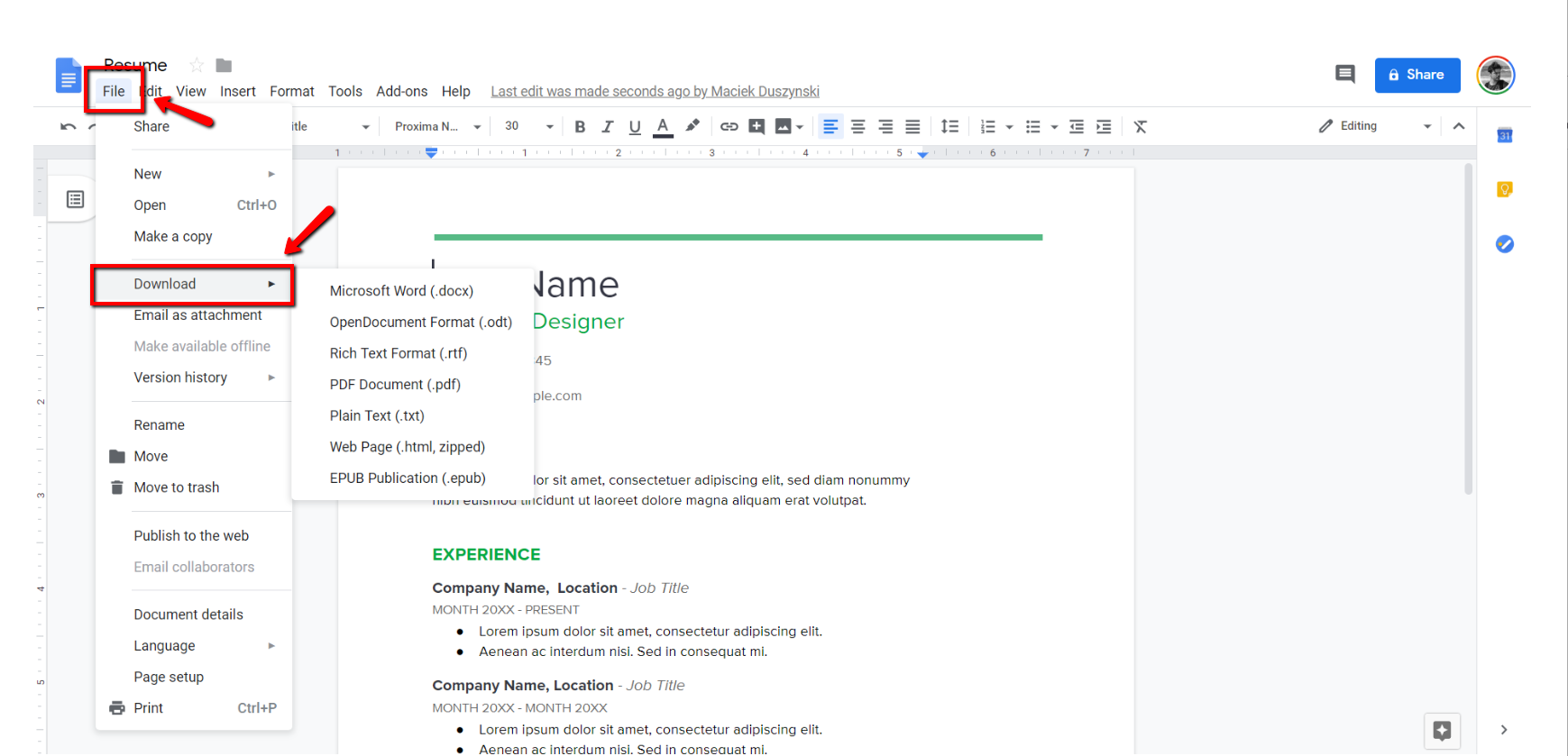
Task: Click the Google Docs home icon
Action: click(x=68, y=76)
